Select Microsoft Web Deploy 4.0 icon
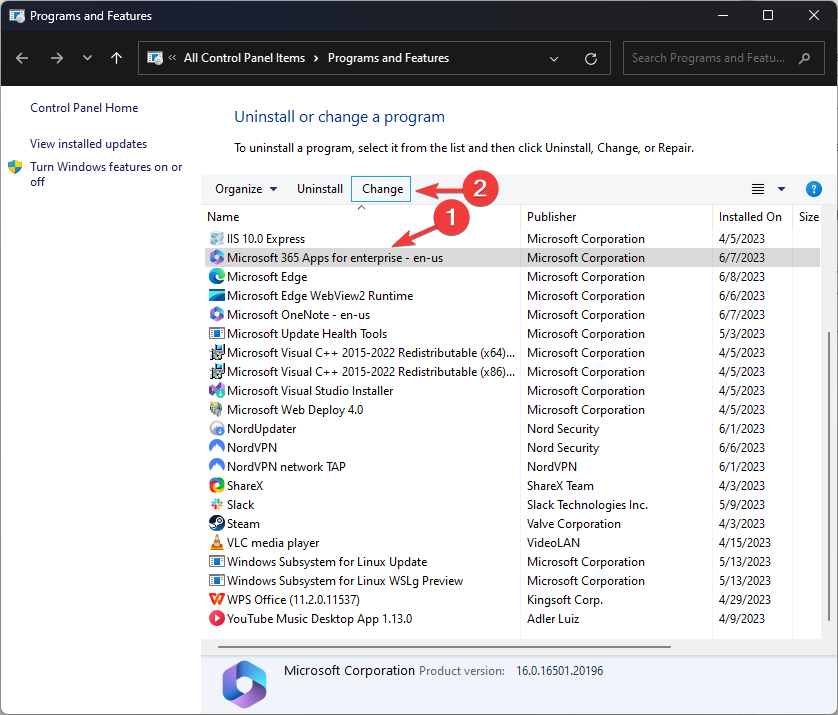838x715 pixels. pos(216,409)
